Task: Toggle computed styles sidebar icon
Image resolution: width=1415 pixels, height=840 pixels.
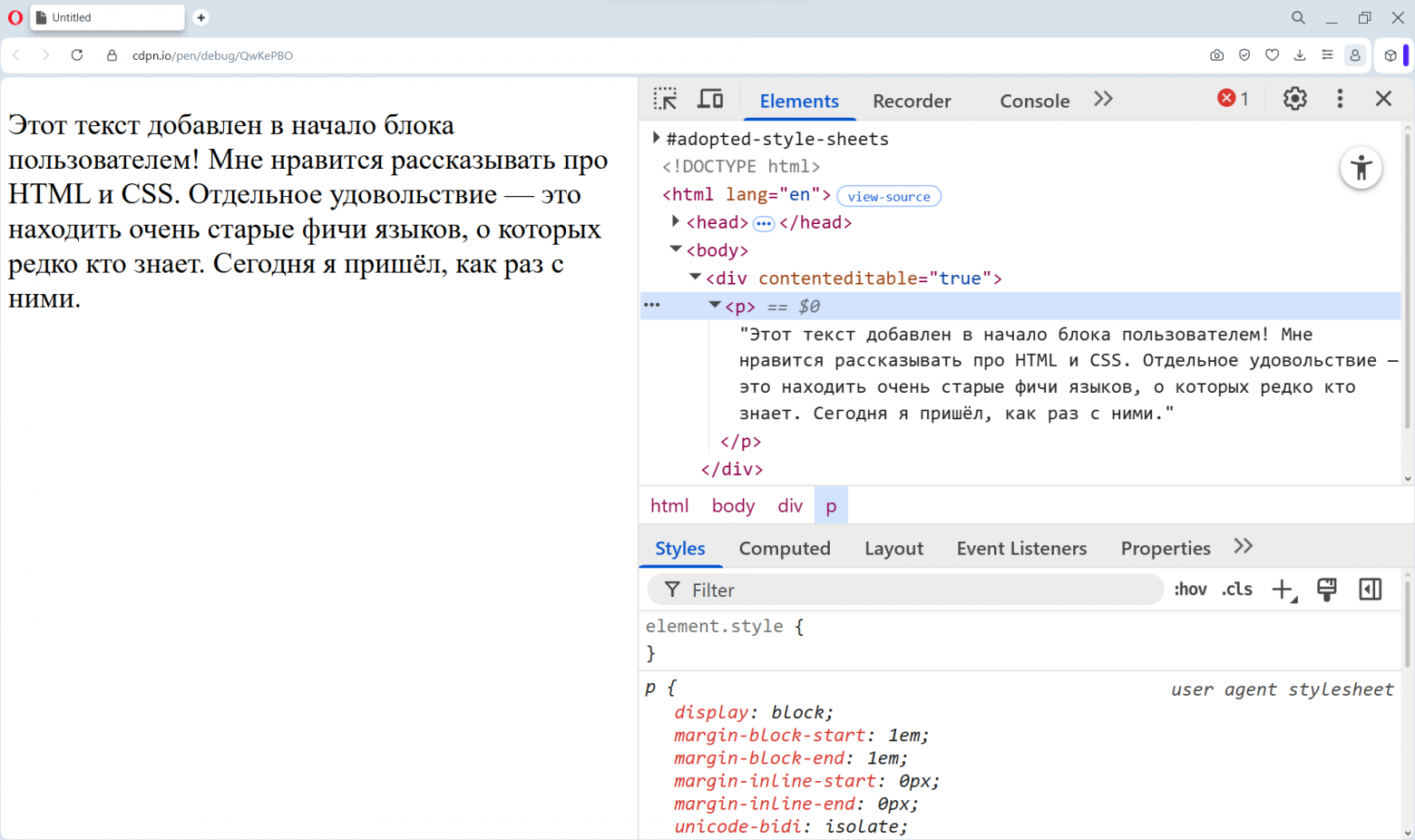Action: 1370,590
